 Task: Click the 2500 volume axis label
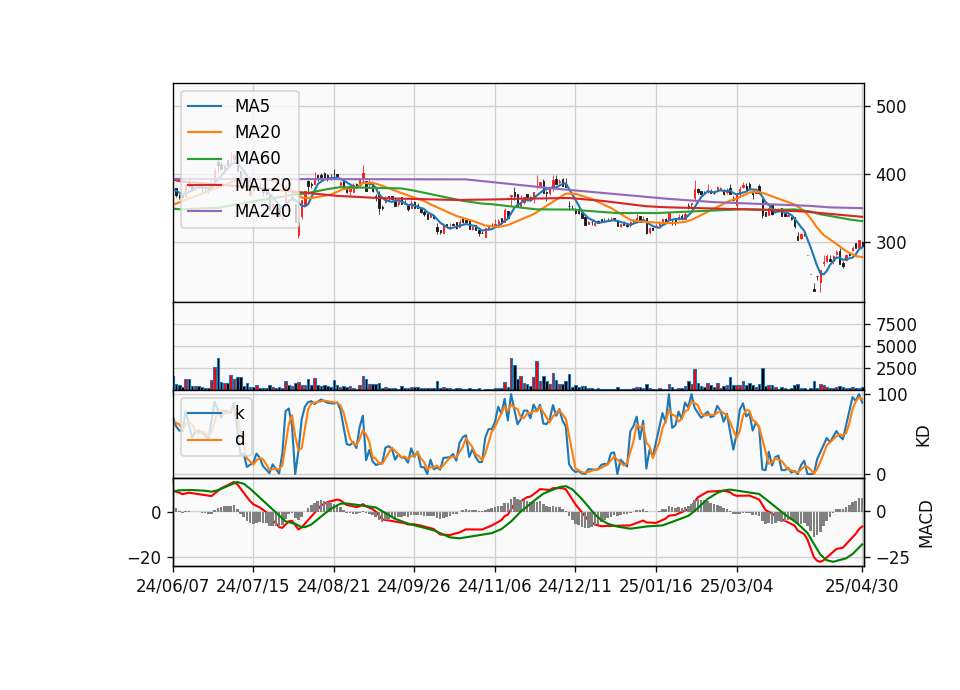(x=896, y=369)
